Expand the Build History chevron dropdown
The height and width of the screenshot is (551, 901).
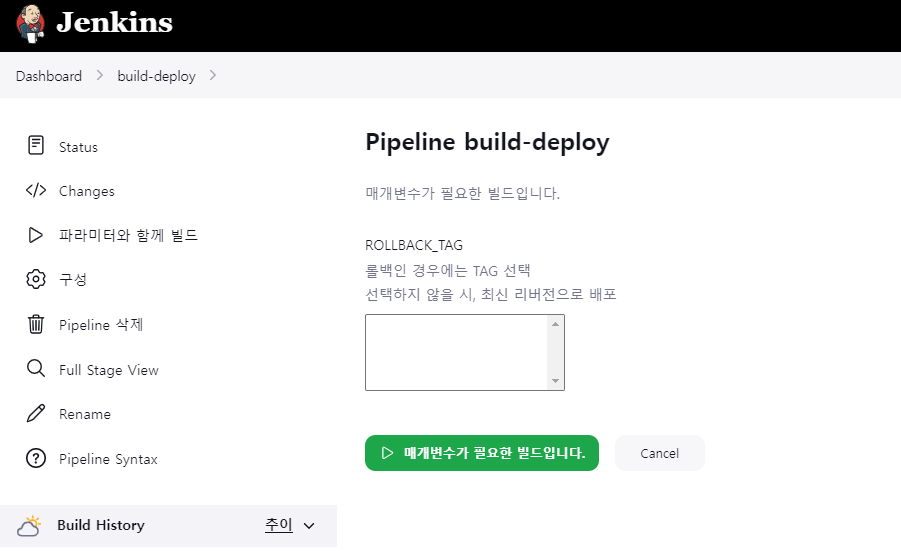309,526
